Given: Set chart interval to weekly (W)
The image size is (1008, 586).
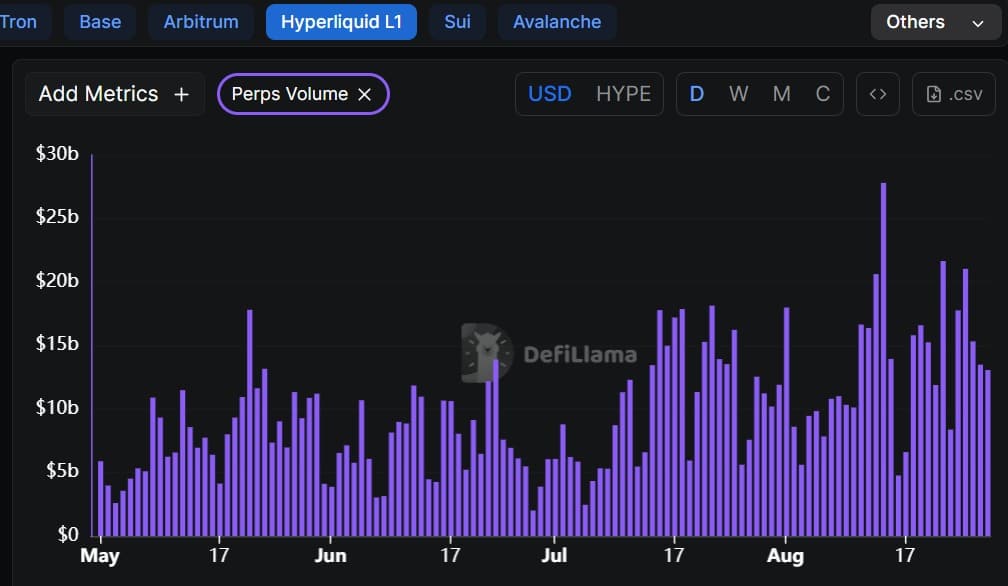Looking at the screenshot, I should [738, 94].
